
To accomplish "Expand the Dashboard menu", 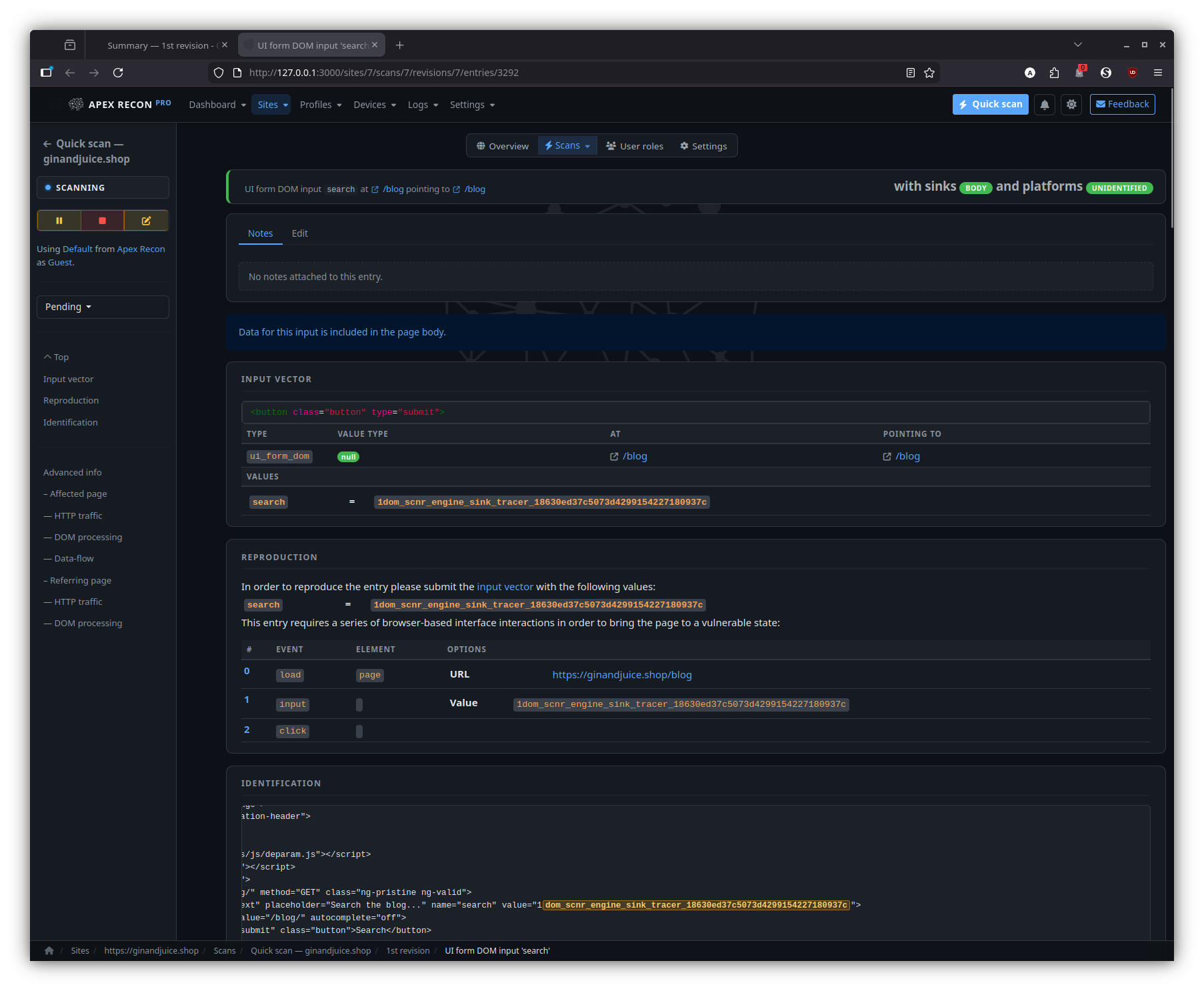I will pyautogui.click(x=217, y=105).
